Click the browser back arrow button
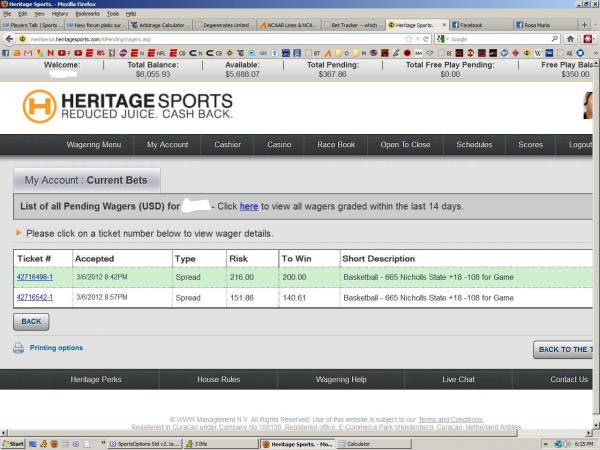 (x=8, y=38)
